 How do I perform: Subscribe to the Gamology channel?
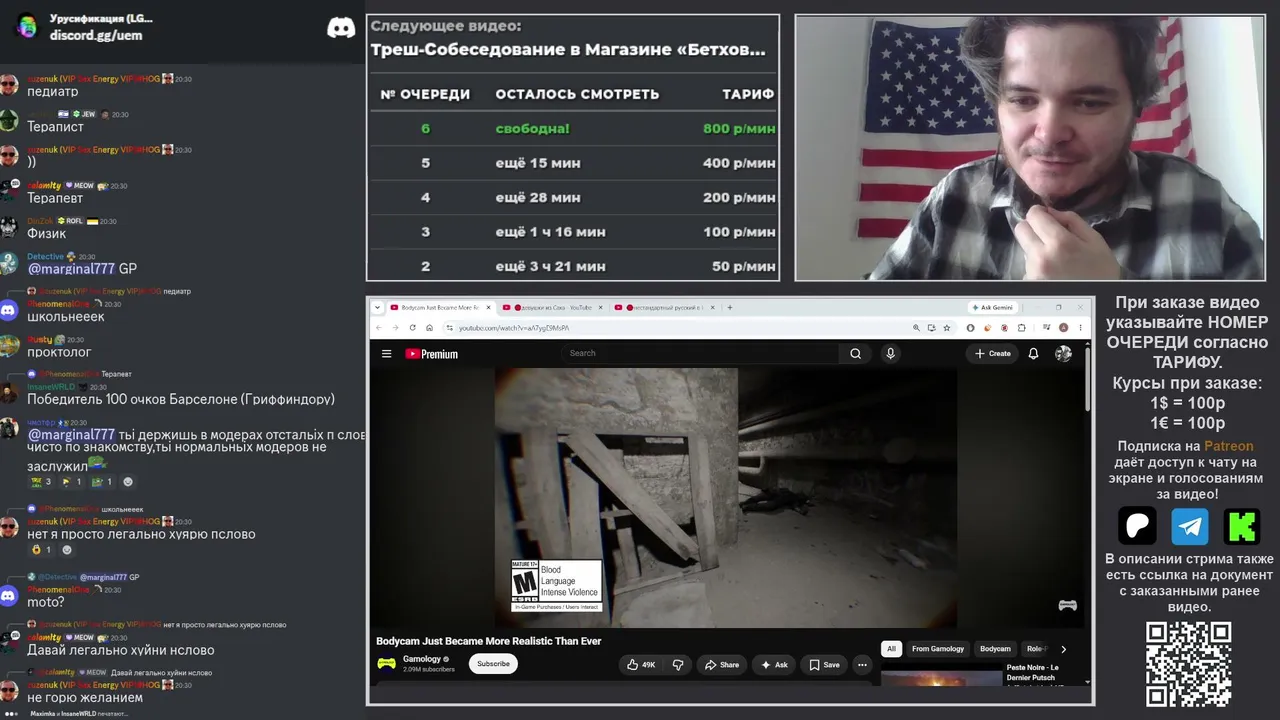493,663
